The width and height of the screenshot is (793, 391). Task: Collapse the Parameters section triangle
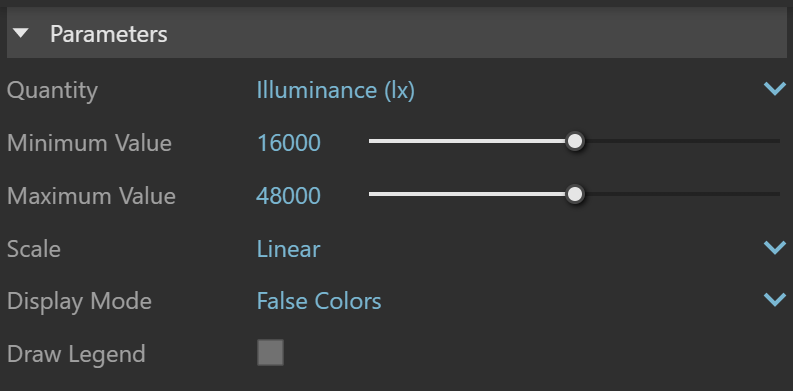pyautogui.click(x=21, y=34)
